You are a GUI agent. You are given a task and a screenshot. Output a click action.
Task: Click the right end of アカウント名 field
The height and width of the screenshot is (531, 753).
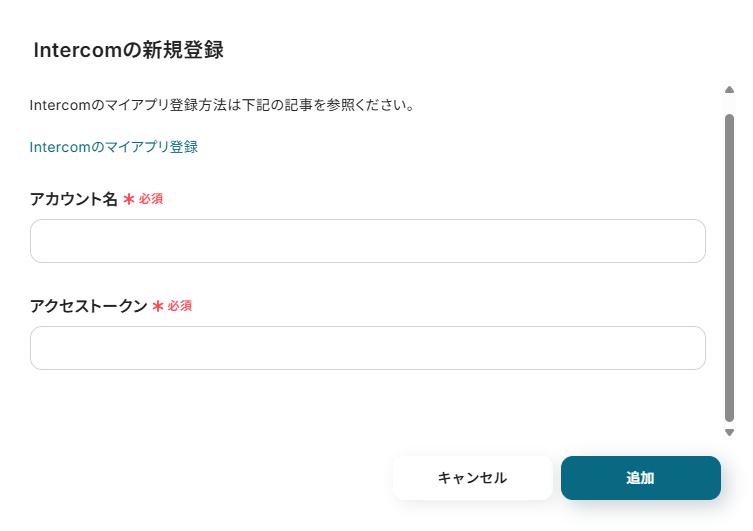pos(690,241)
